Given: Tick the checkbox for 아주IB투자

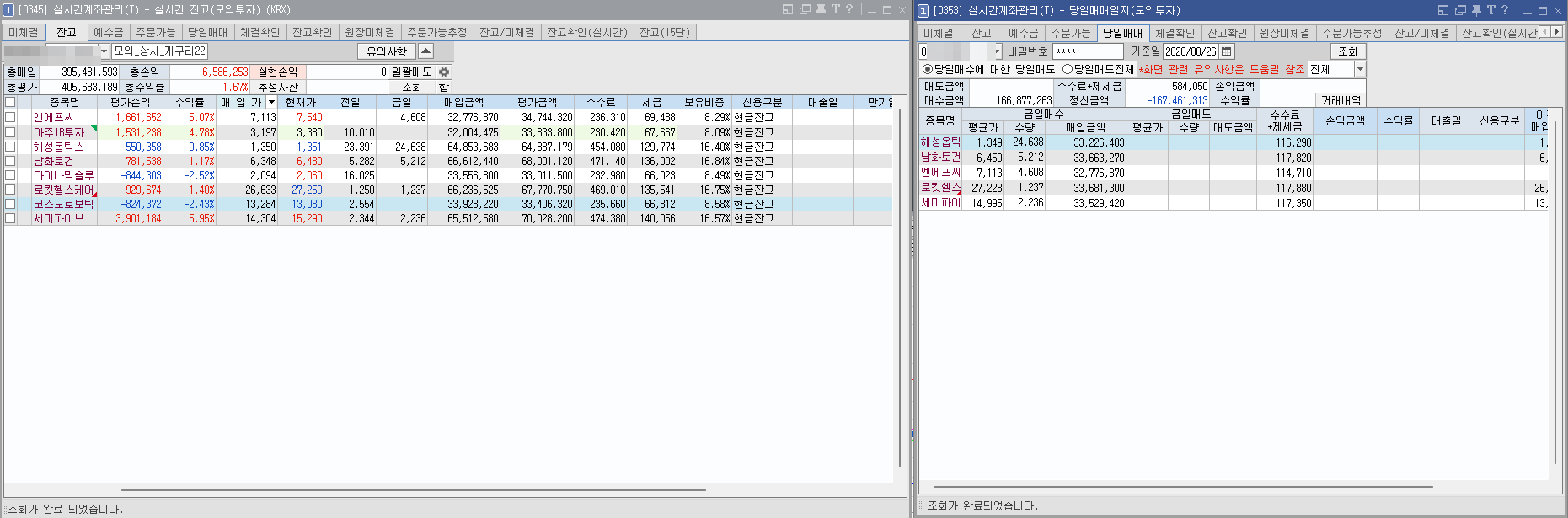Looking at the screenshot, I should [x=10, y=132].
